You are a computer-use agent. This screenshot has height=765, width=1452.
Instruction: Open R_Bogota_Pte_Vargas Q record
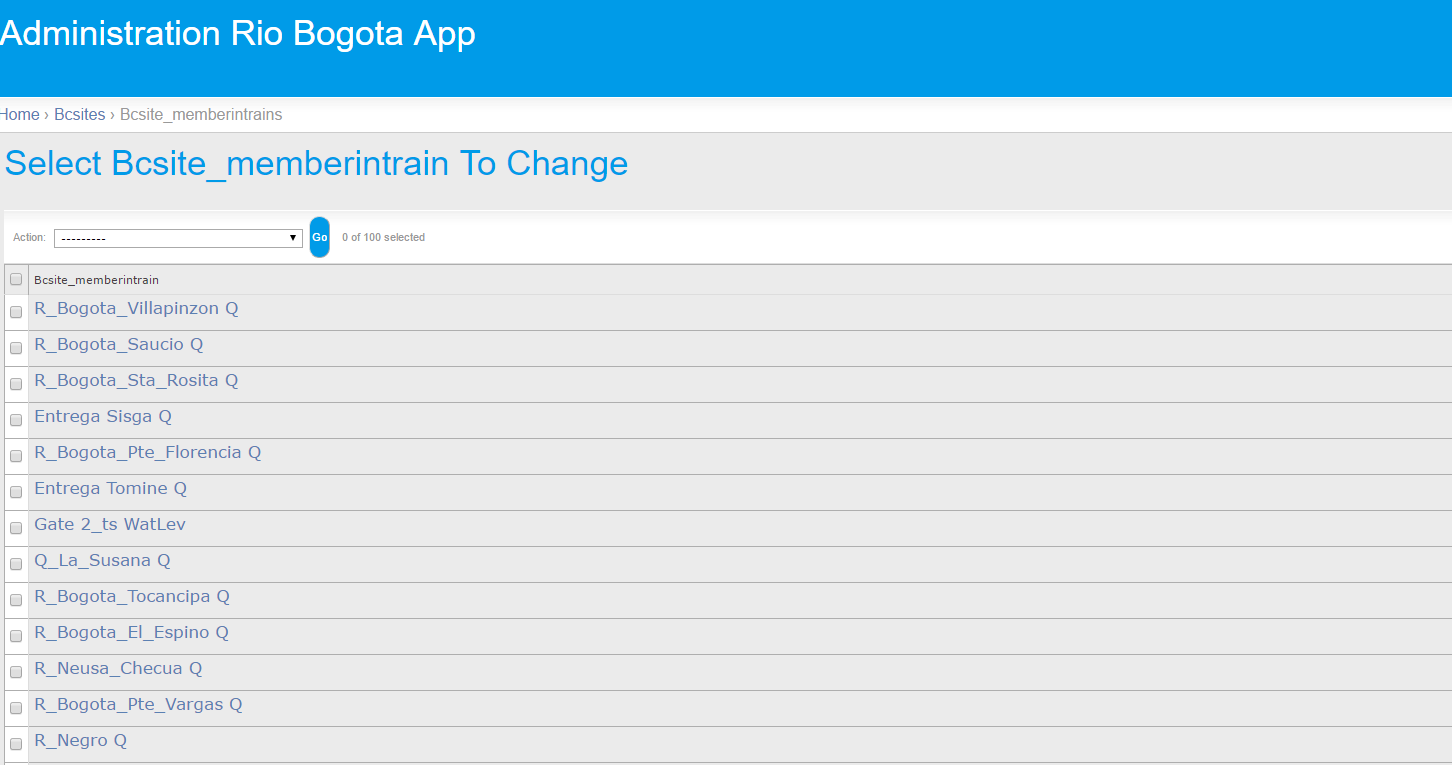click(x=139, y=705)
